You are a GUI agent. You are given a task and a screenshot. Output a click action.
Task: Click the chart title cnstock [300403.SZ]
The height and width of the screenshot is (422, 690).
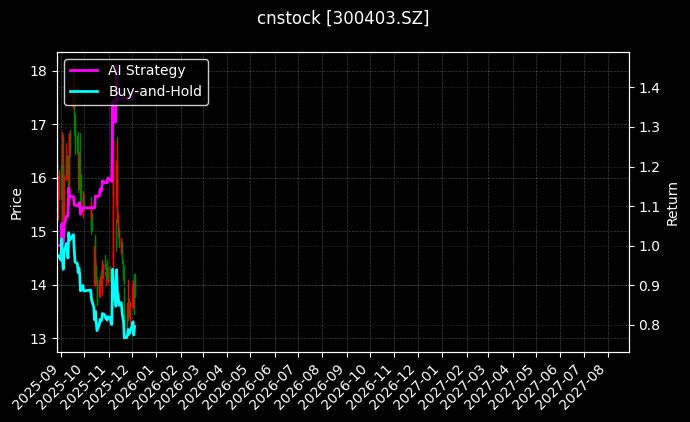(344, 19)
